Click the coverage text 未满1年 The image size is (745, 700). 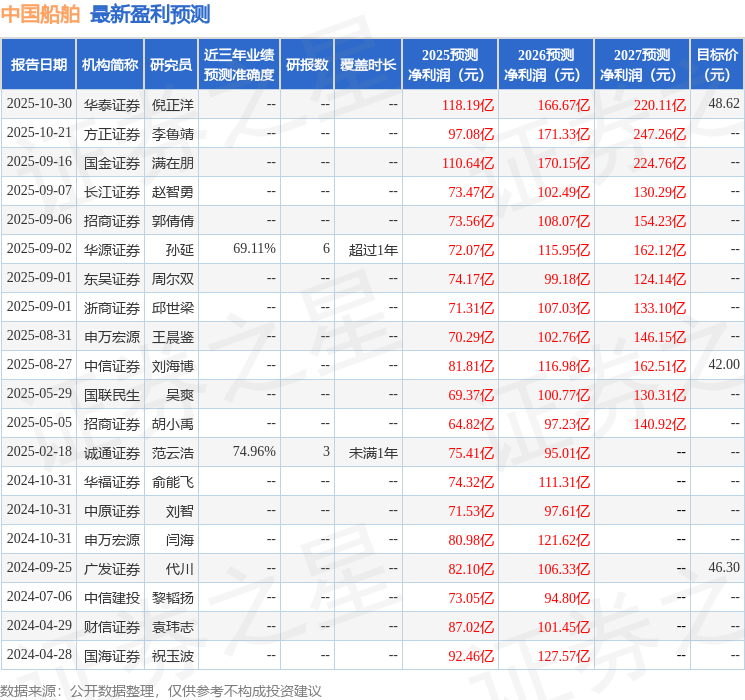pyautogui.click(x=373, y=453)
